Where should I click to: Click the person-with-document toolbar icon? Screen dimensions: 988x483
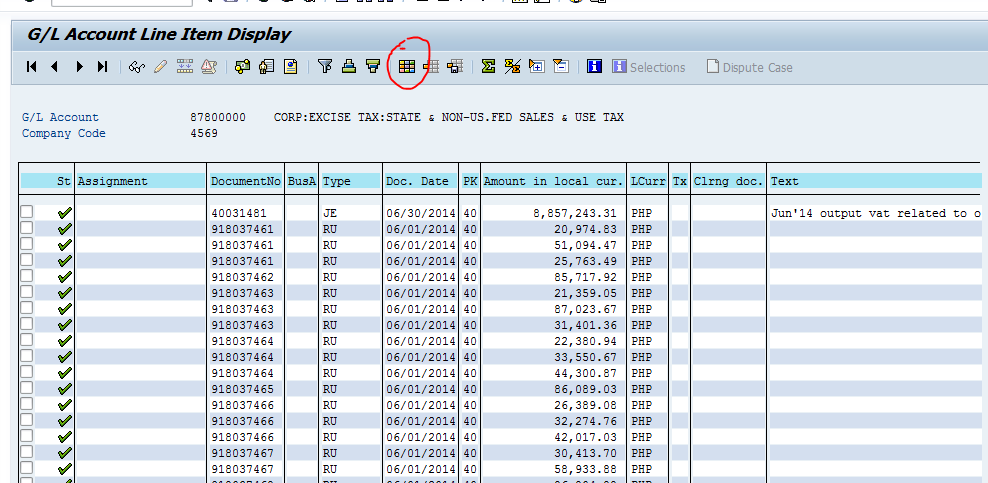(x=267, y=66)
